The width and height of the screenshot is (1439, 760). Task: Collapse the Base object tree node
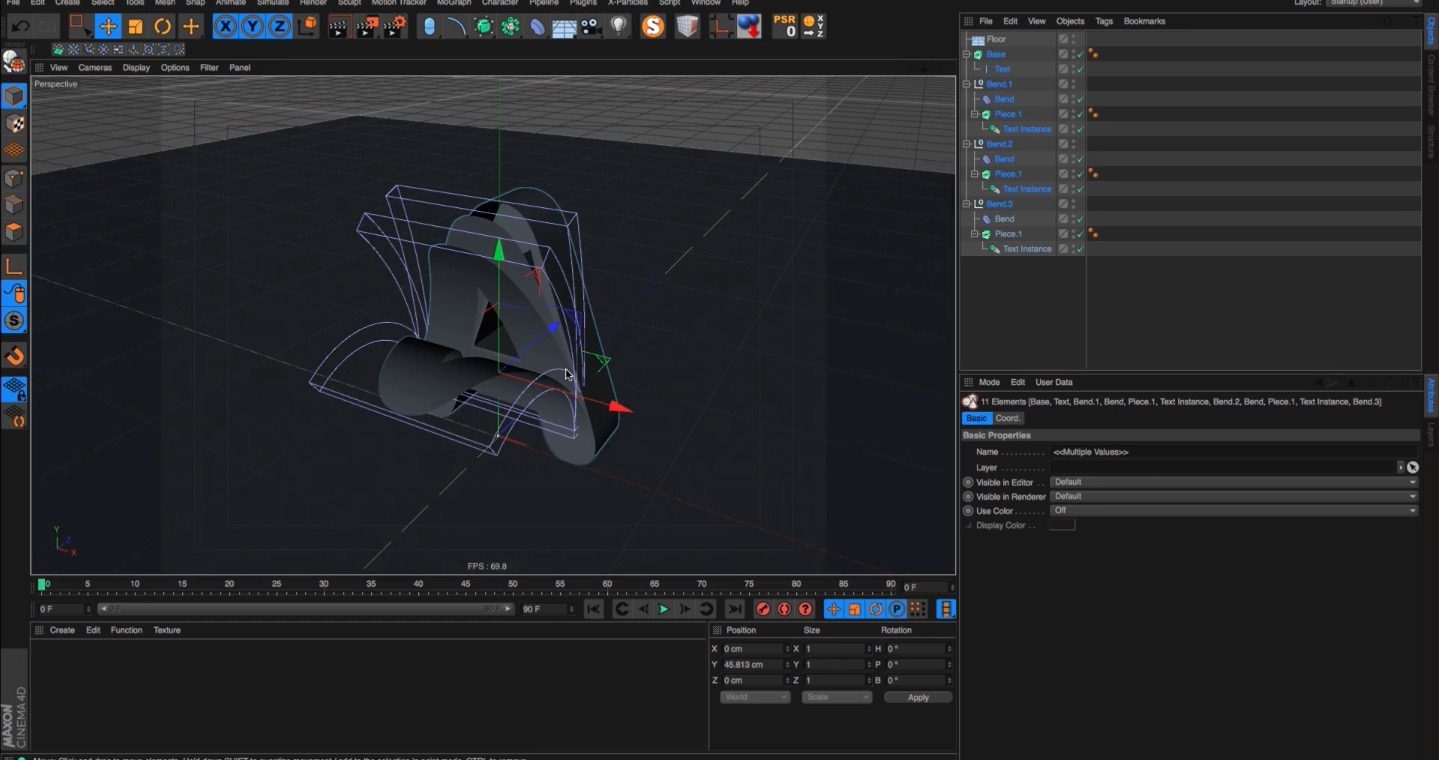(x=967, y=54)
